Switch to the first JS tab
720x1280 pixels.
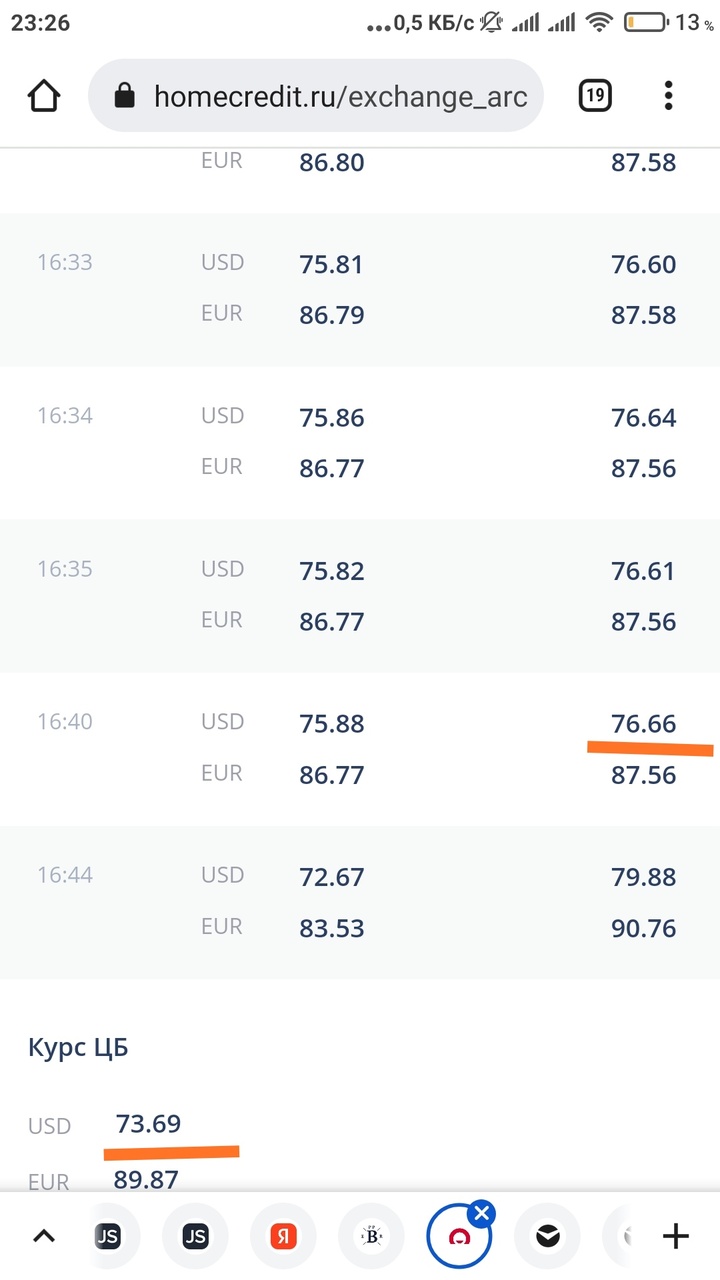coord(107,1237)
